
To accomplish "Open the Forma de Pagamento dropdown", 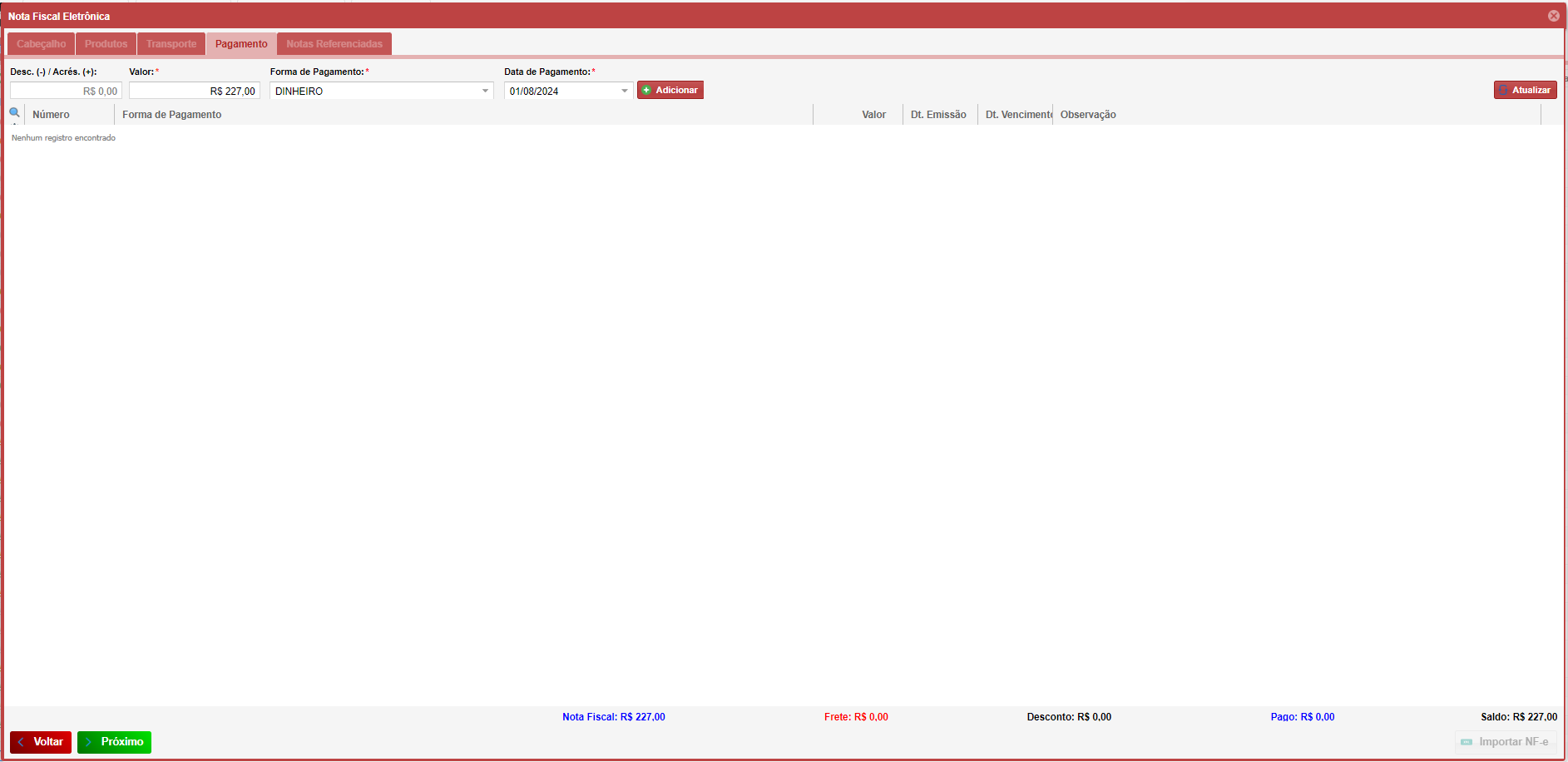I will point(485,91).
